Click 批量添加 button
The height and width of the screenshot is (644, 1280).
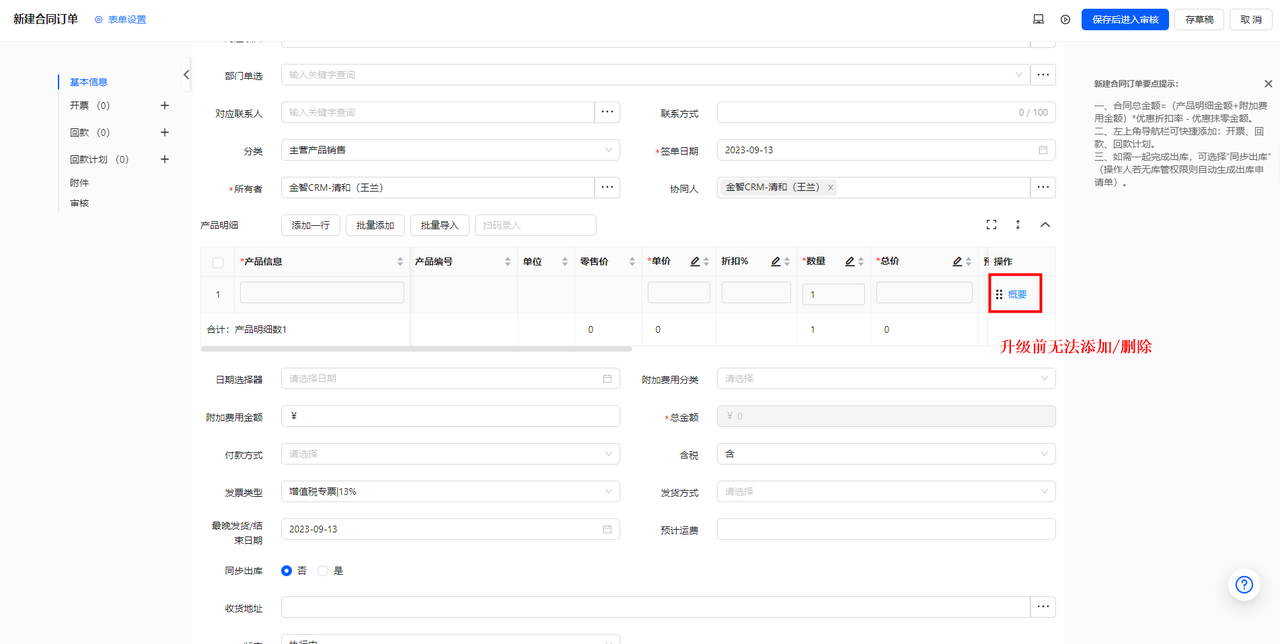pyautogui.click(x=375, y=225)
